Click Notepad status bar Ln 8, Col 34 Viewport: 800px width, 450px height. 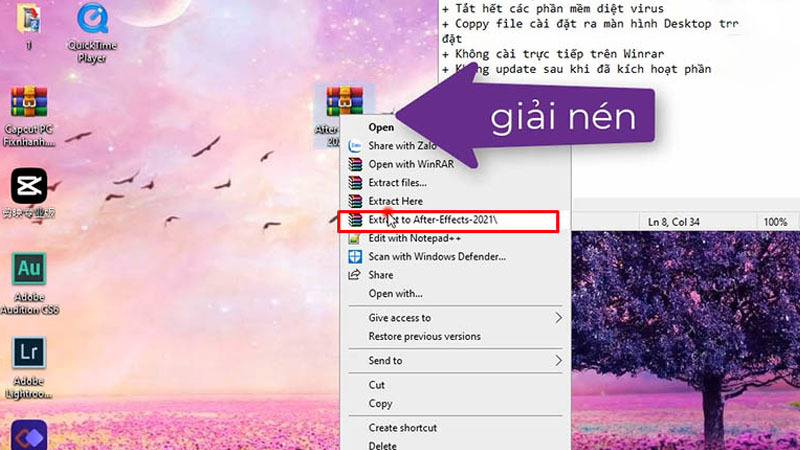(673, 222)
